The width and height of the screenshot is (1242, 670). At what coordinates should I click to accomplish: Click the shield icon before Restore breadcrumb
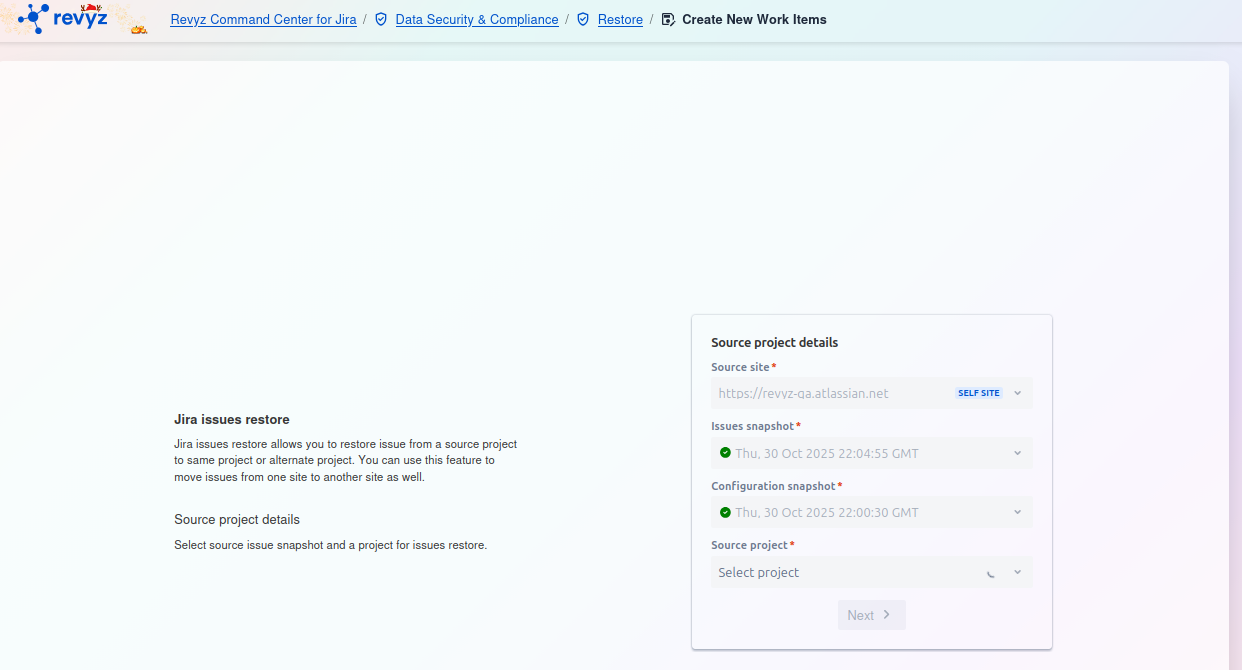583,19
